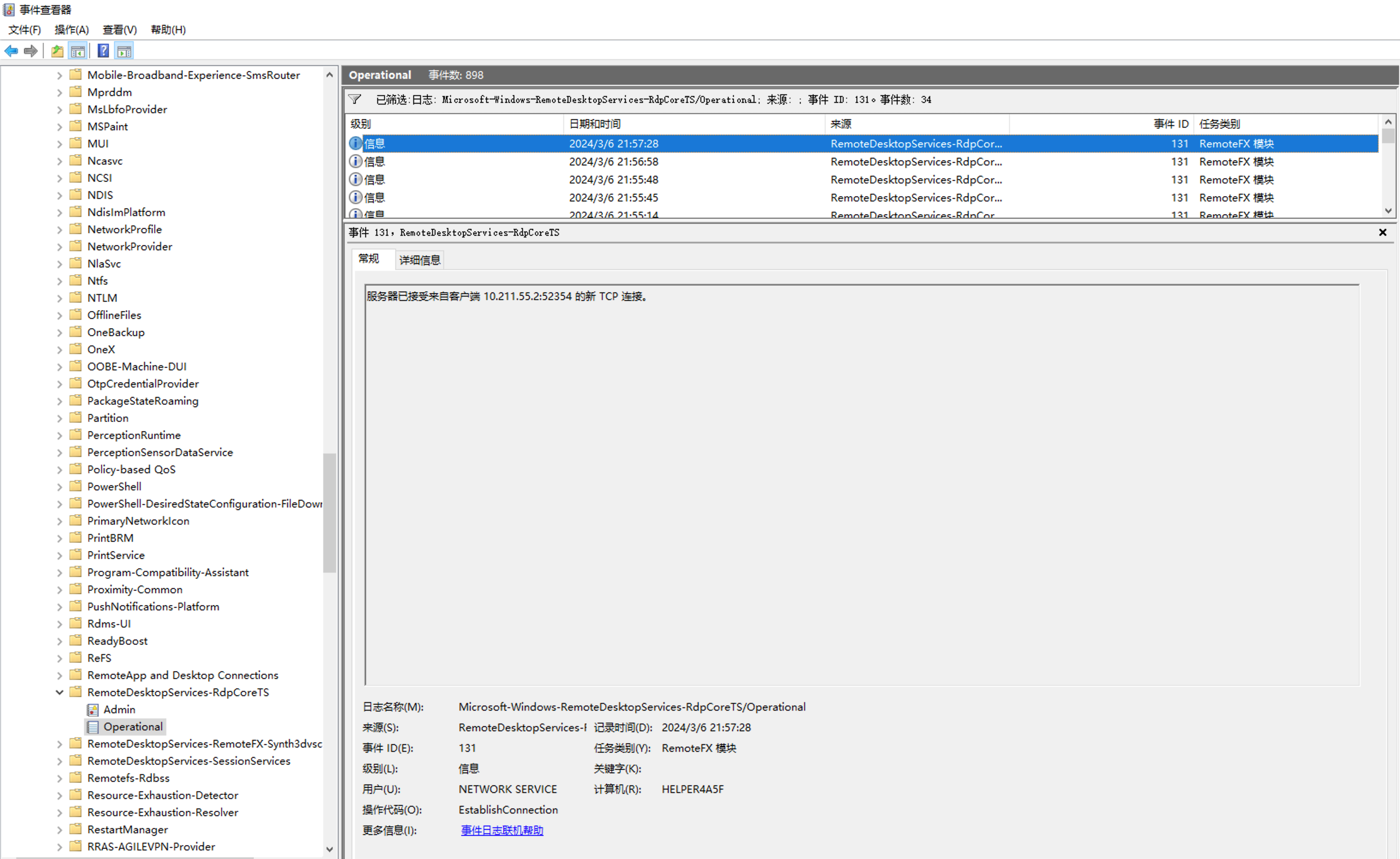The image size is (1400, 859).
Task: Toggle the show/hide console tree icon
Action: (x=78, y=51)
